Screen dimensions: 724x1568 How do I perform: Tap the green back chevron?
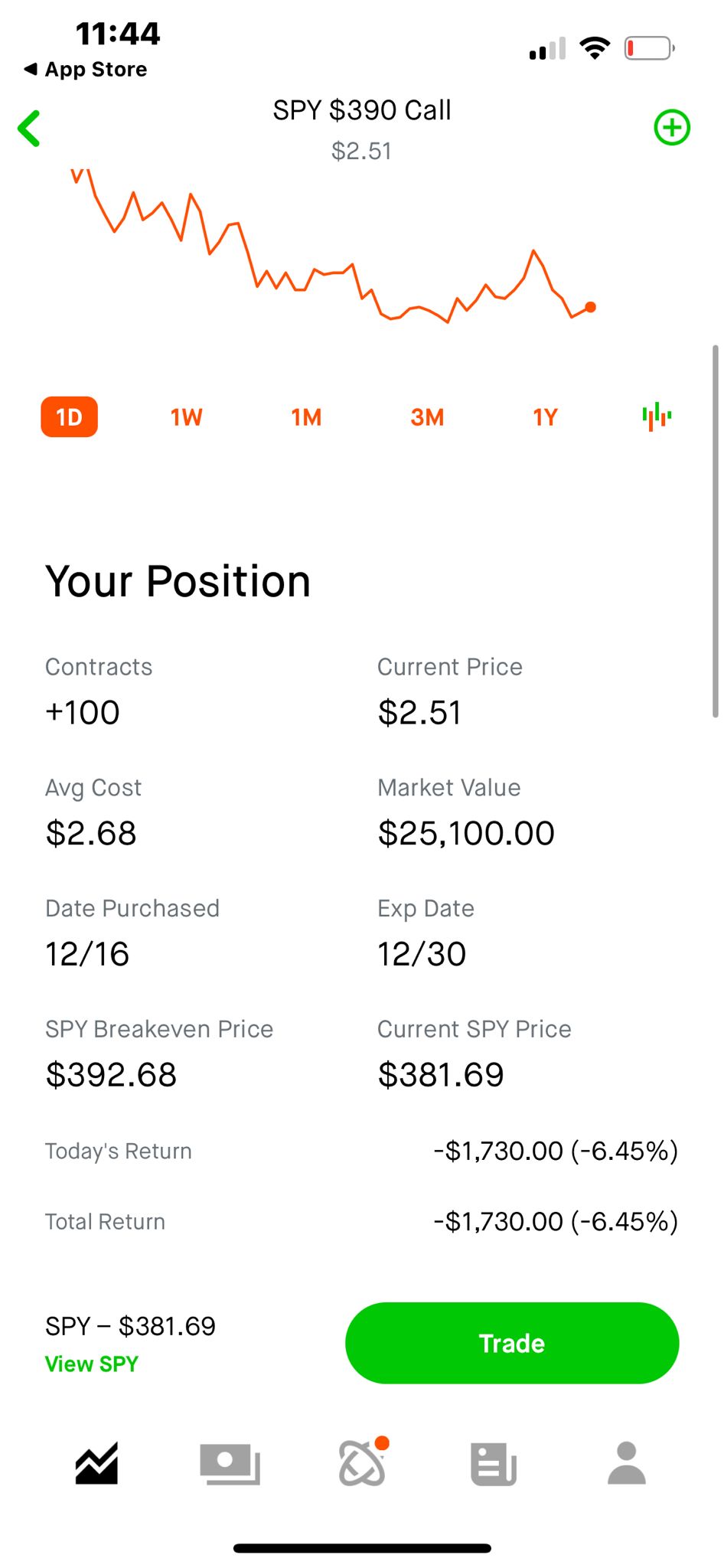29,129
